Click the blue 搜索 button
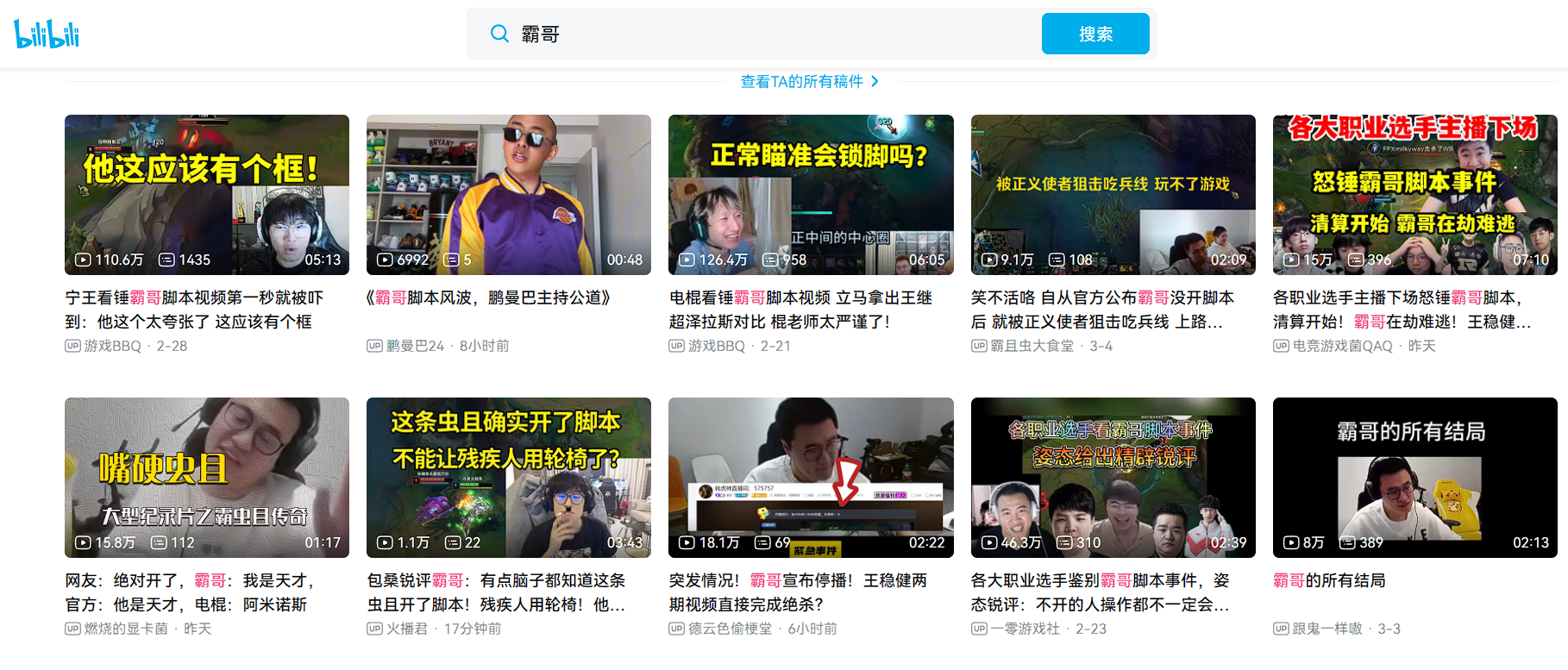The width and height of the screenshot is (1568, 670). coord(1095,34)
